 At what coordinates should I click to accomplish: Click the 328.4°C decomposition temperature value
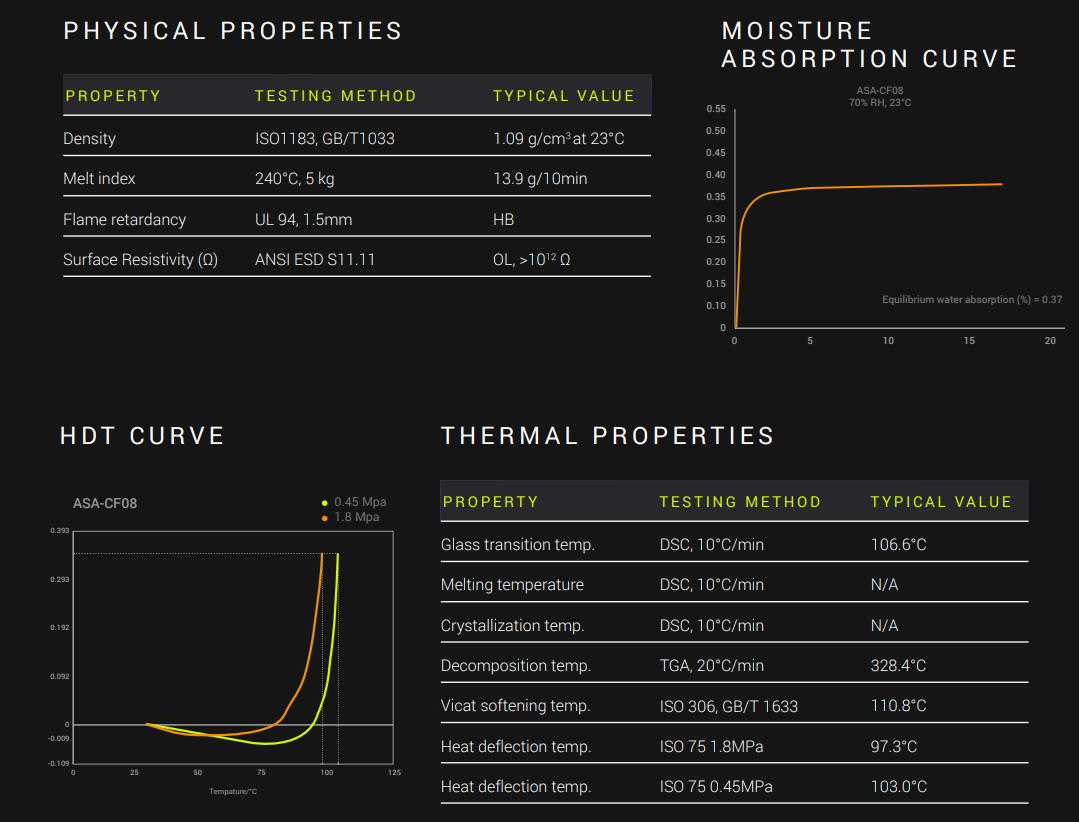[x=898, y=666]
